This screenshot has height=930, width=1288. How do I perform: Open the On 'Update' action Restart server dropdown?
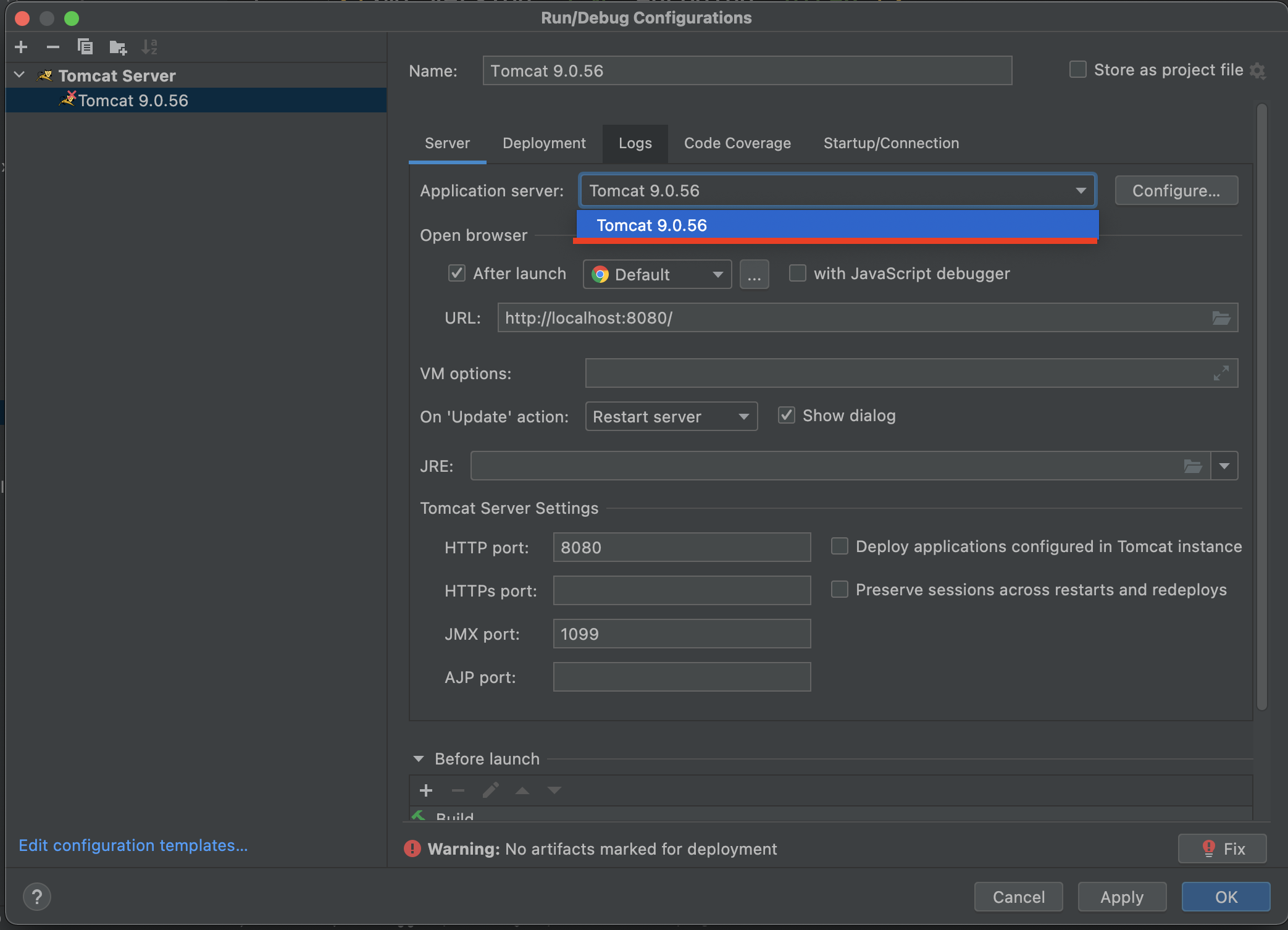click(671, 417)
